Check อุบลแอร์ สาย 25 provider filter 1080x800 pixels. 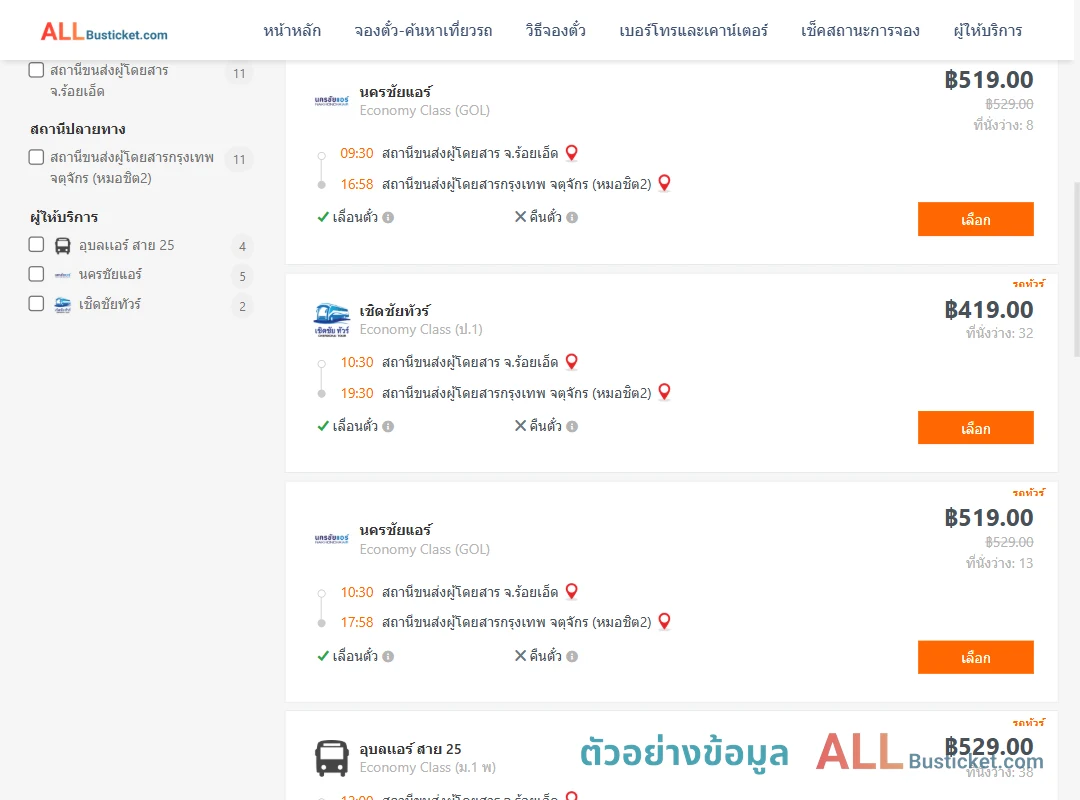pyautogui.click(x=37, y=245)
